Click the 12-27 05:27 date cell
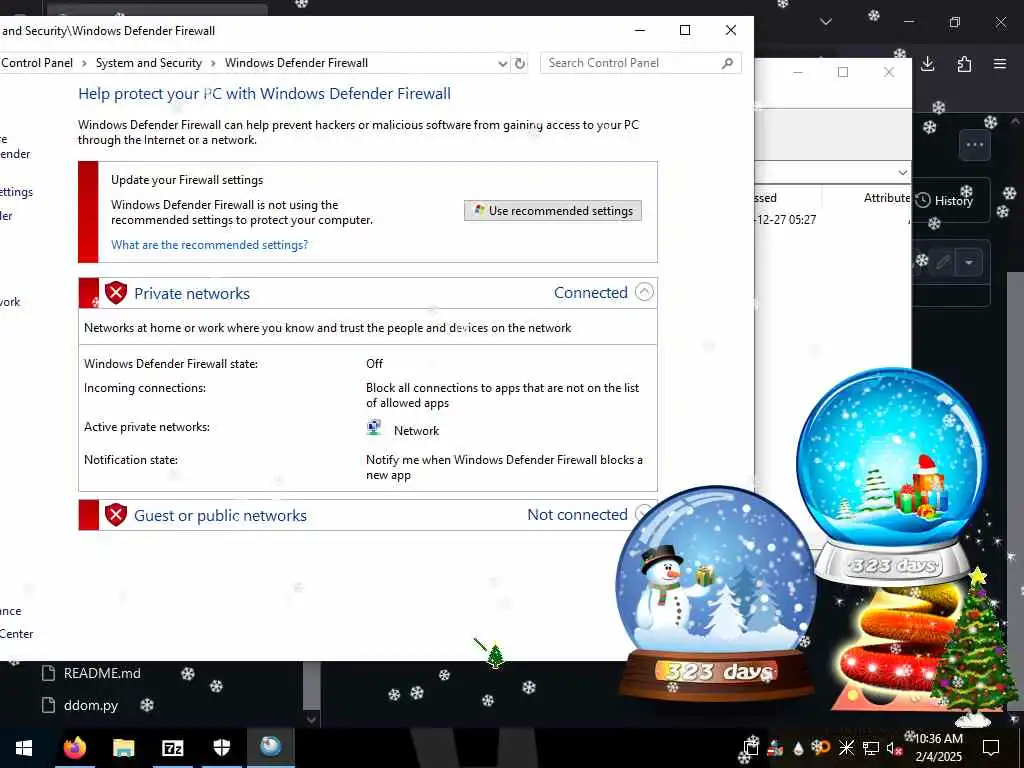1024x768 pixels. (x=786, y=219)
